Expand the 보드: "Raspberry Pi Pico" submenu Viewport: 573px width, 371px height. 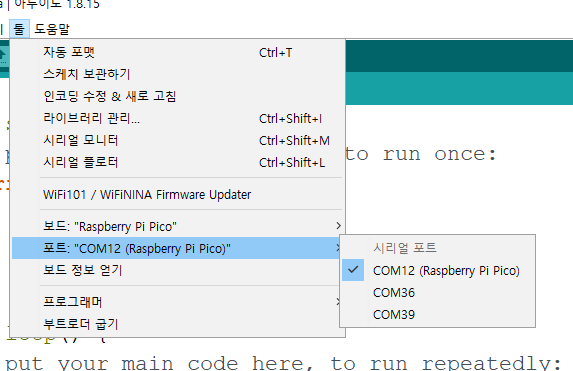coord(178,226)
